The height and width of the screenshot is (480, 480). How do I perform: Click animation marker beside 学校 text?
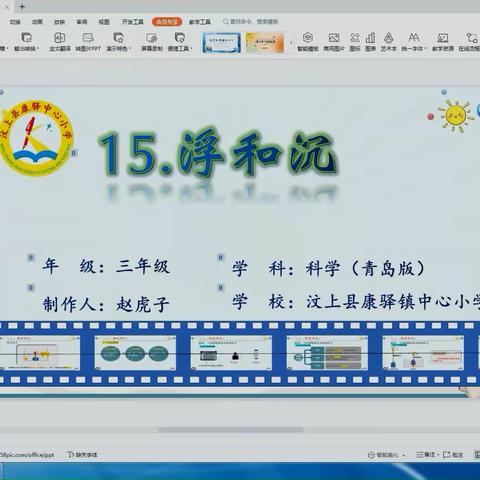[x=220, y=288]
